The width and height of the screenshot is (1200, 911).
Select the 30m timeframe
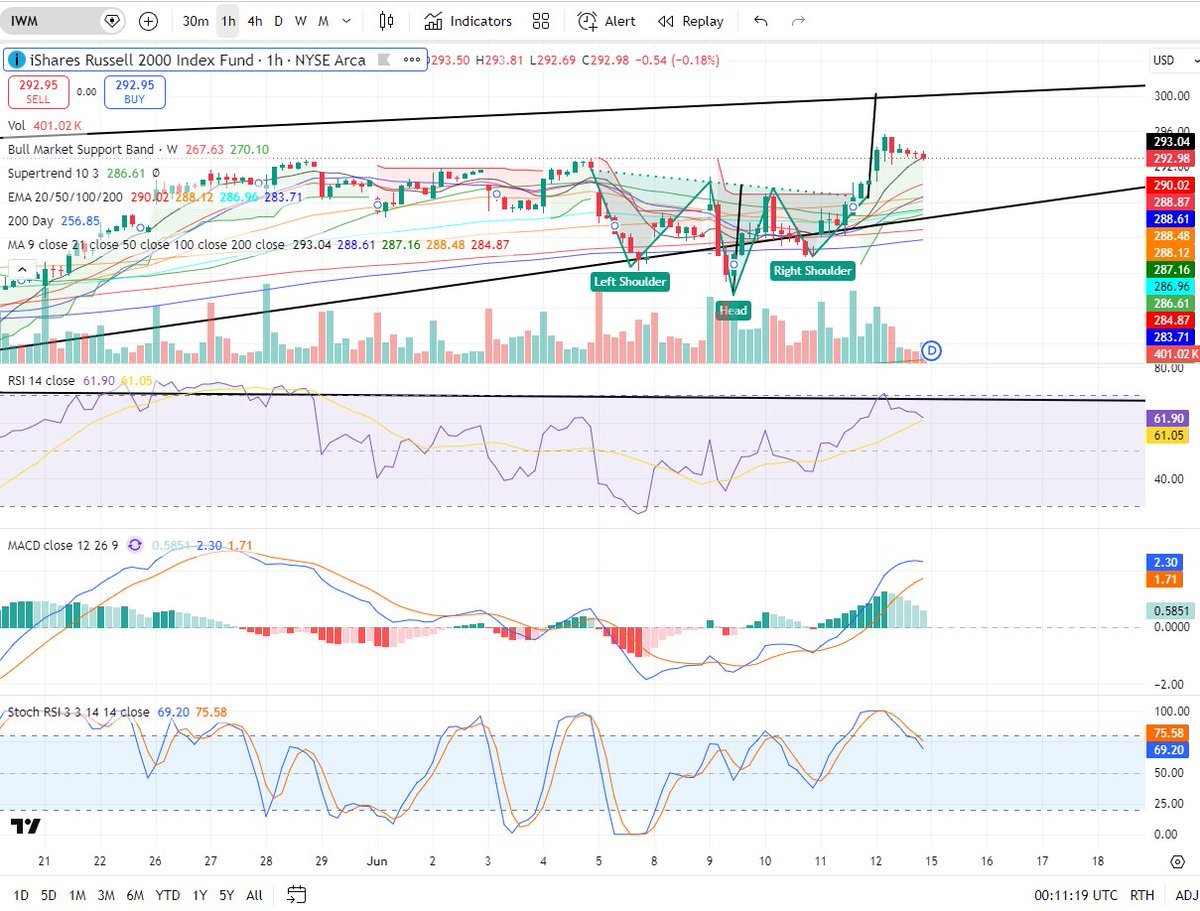(196, 21)
